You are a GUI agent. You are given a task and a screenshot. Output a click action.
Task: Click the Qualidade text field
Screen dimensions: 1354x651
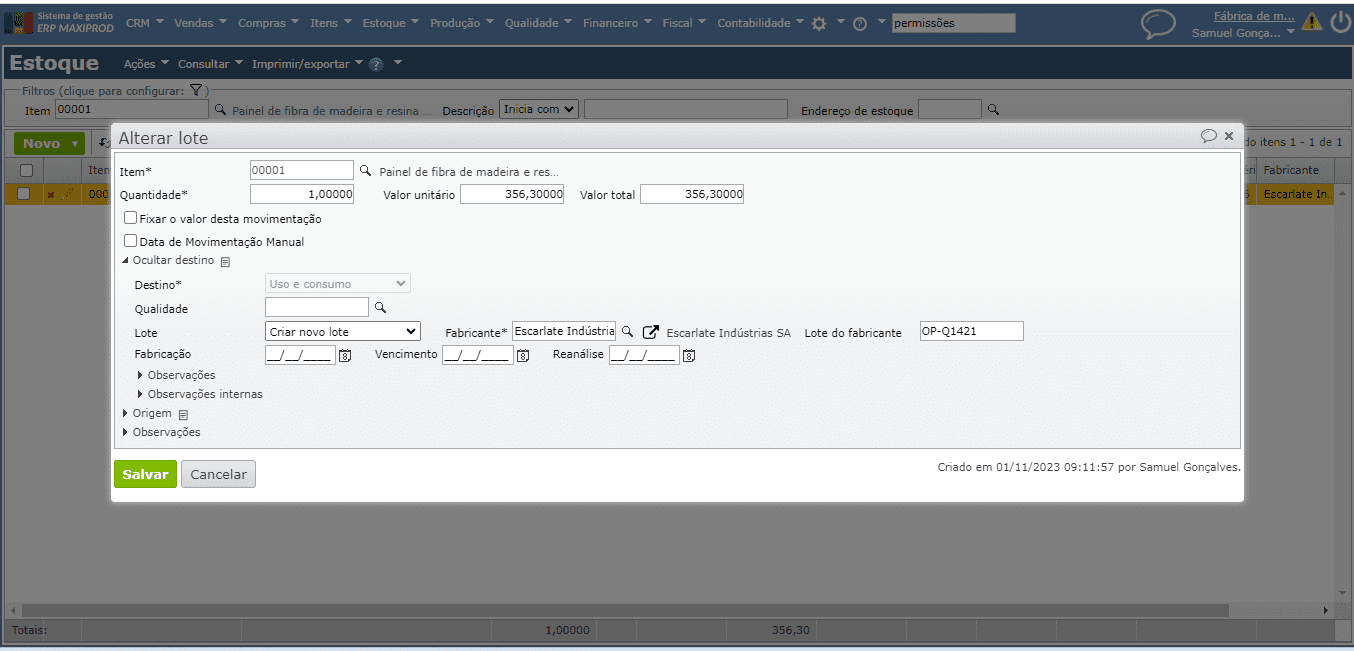[317, 307]
